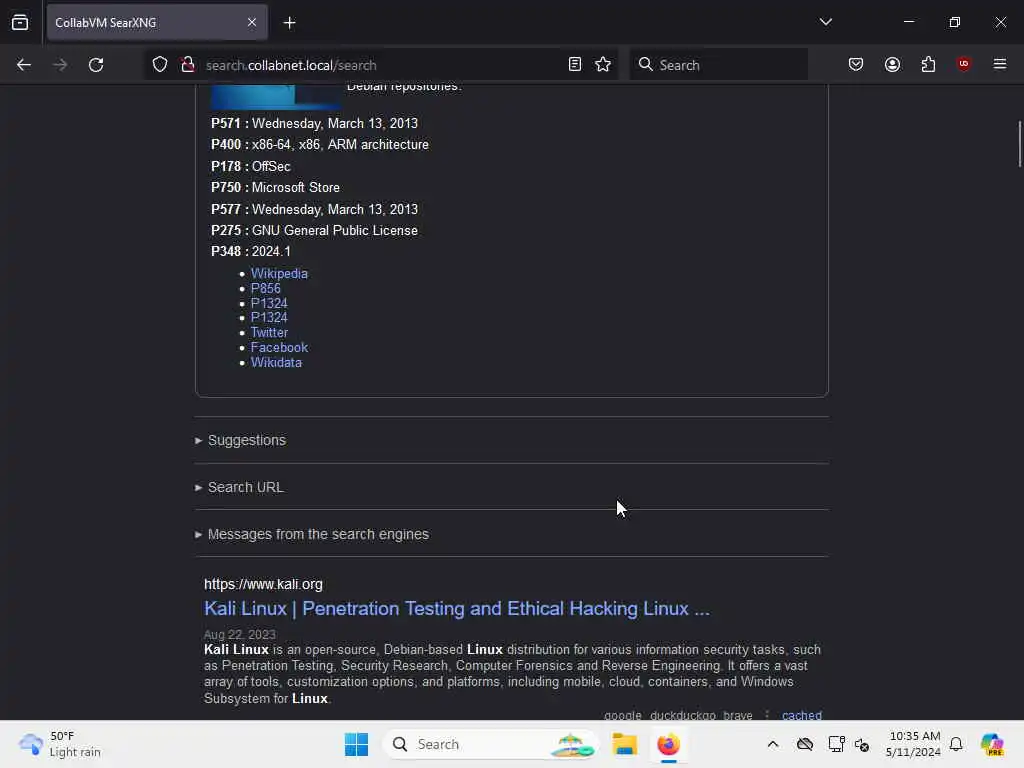The height and width of the screenshot is (768, 1024).
Task: Click the OneDrive cloud tray icon
Action: pyautogui.click(x=805, y=744)
